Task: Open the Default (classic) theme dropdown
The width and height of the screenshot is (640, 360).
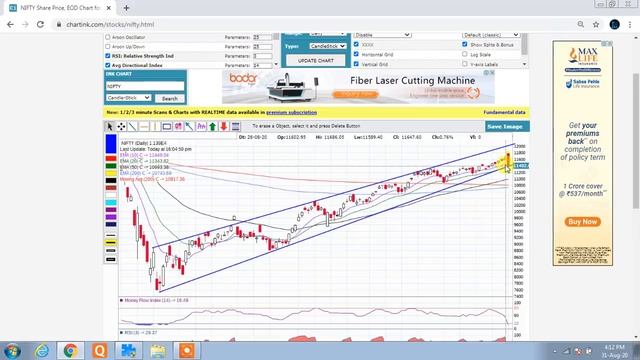Action: (x=491, y=35)
